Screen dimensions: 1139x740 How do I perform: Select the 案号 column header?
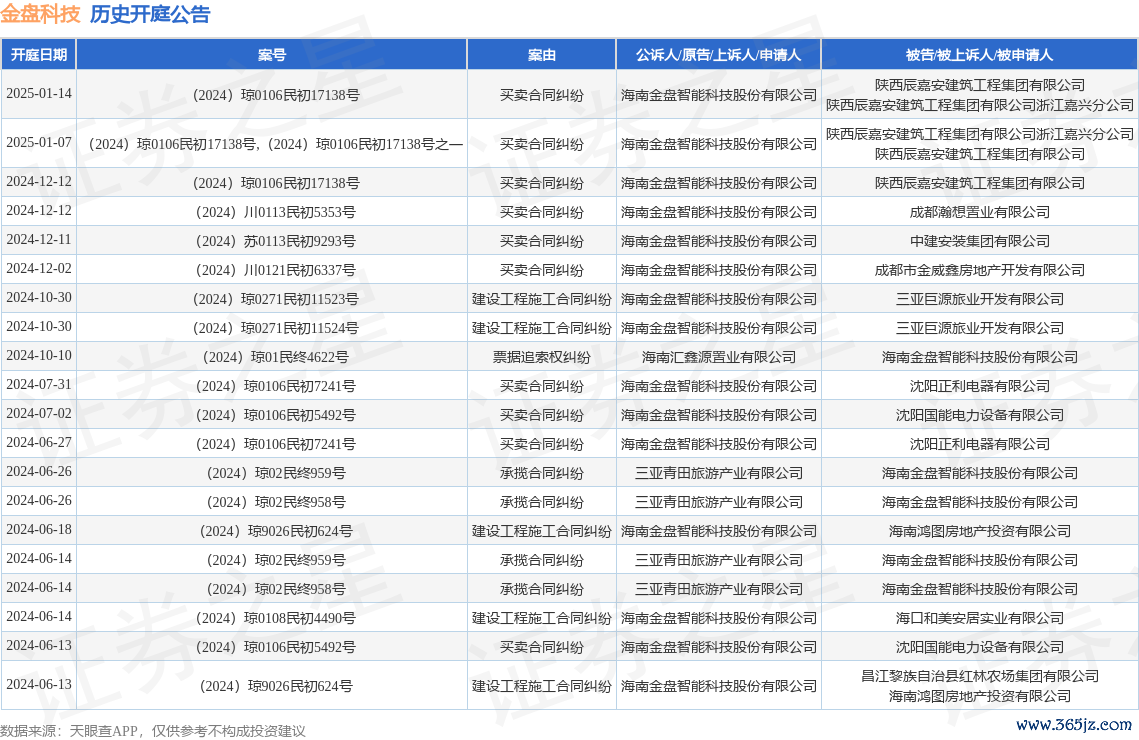272,54
